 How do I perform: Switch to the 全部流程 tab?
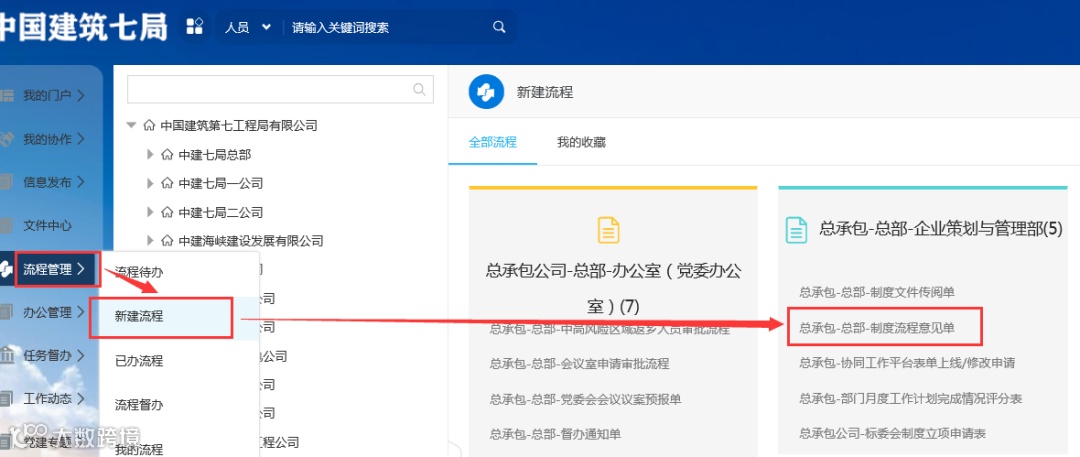(492, 143)
